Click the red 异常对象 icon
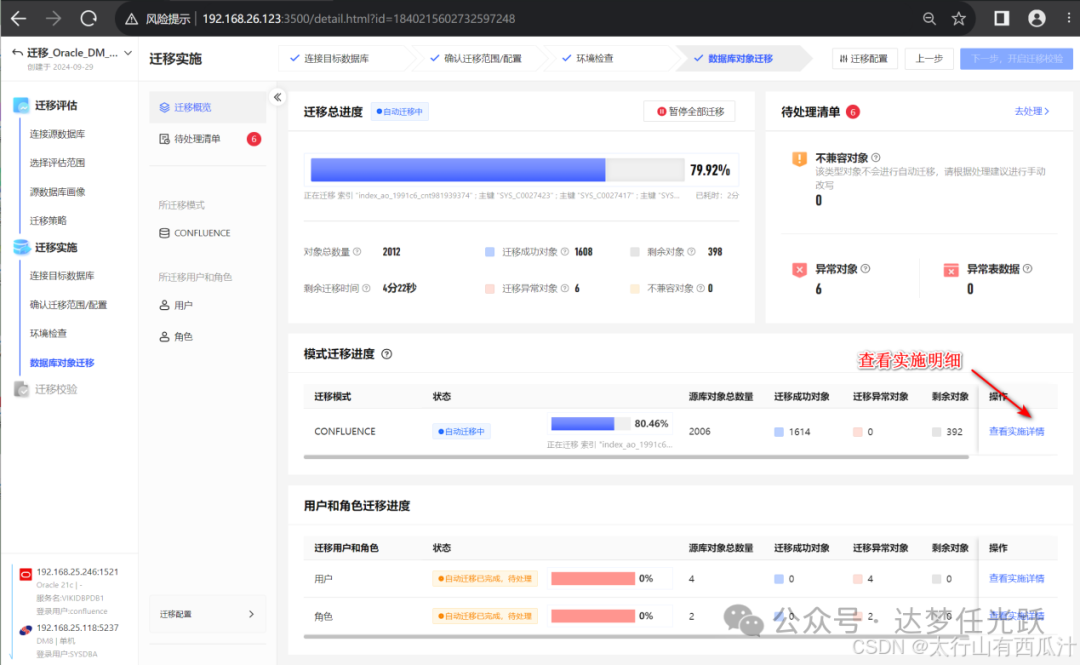 click(799, 270)
